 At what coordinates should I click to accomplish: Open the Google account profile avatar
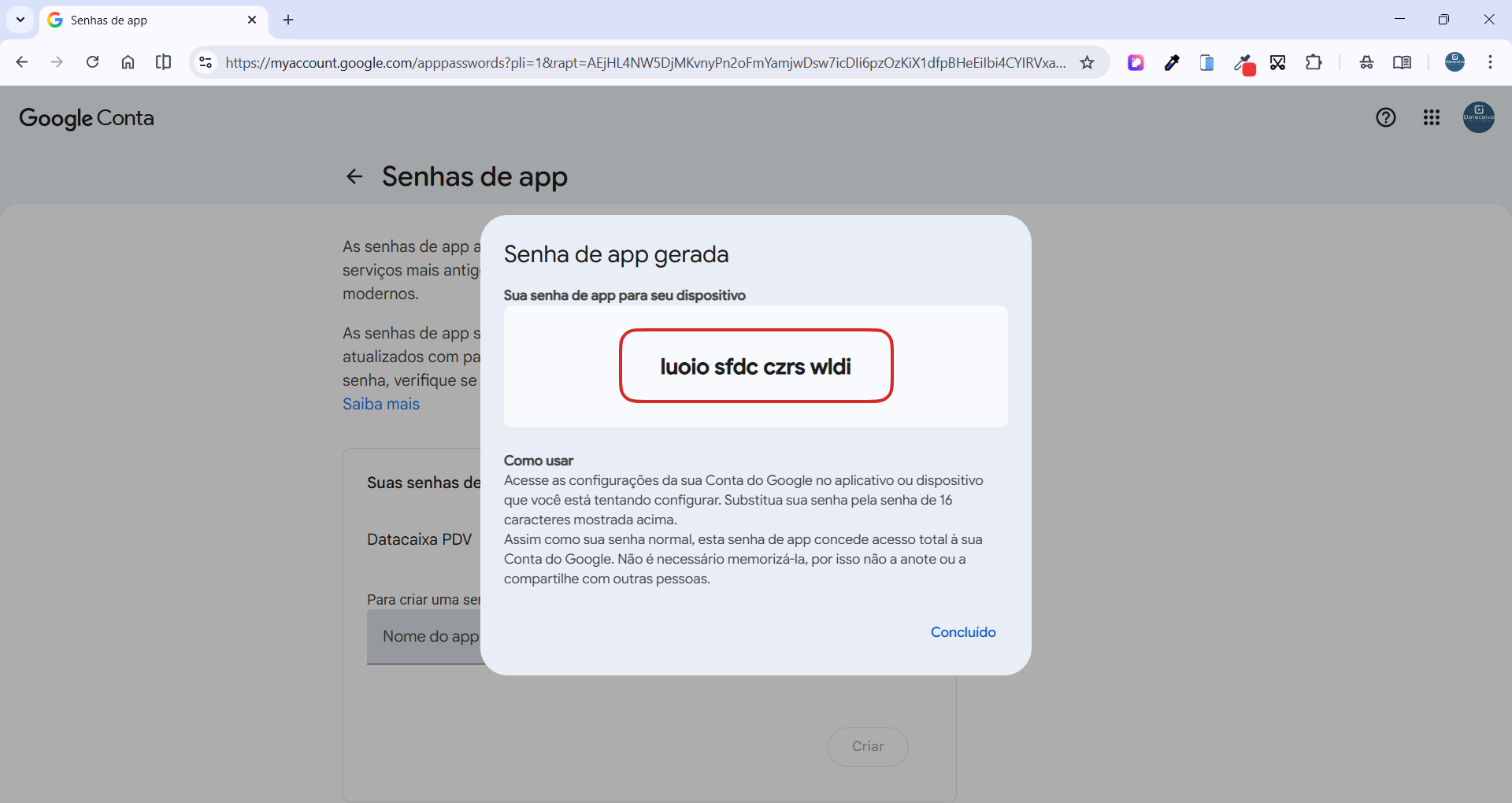click(x=1478, y=117)
